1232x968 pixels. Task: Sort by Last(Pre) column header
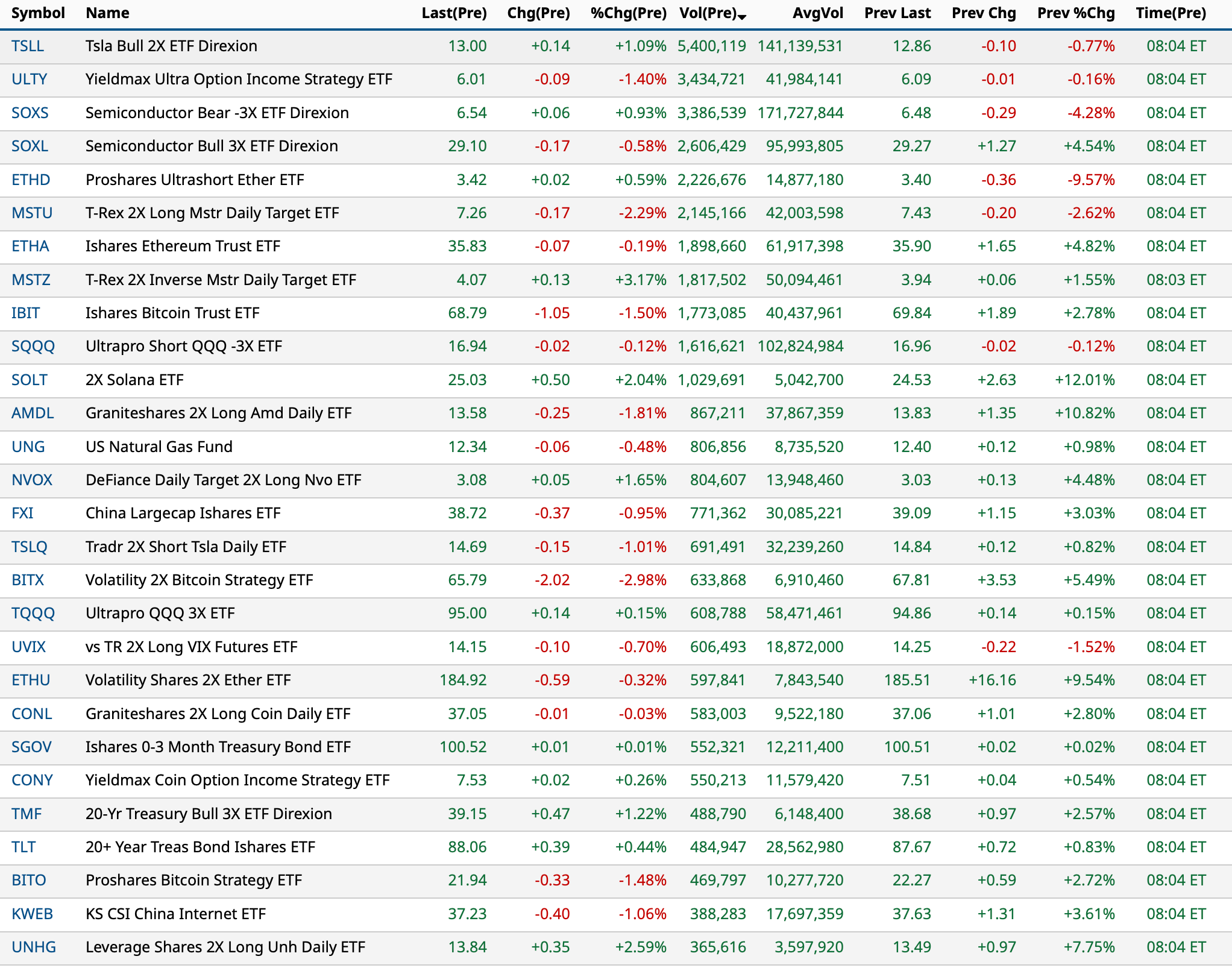pyautogui.click(x=454, y=13)
